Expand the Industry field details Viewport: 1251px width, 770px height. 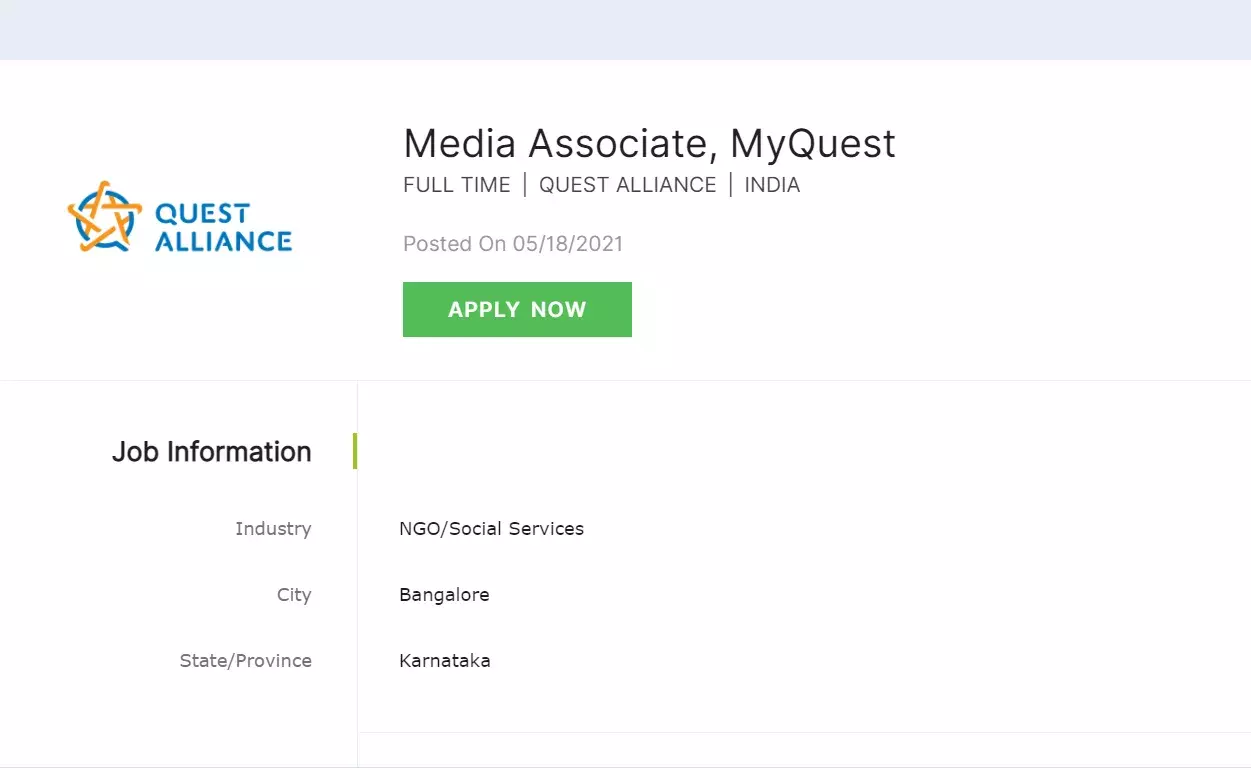[273, 528]
